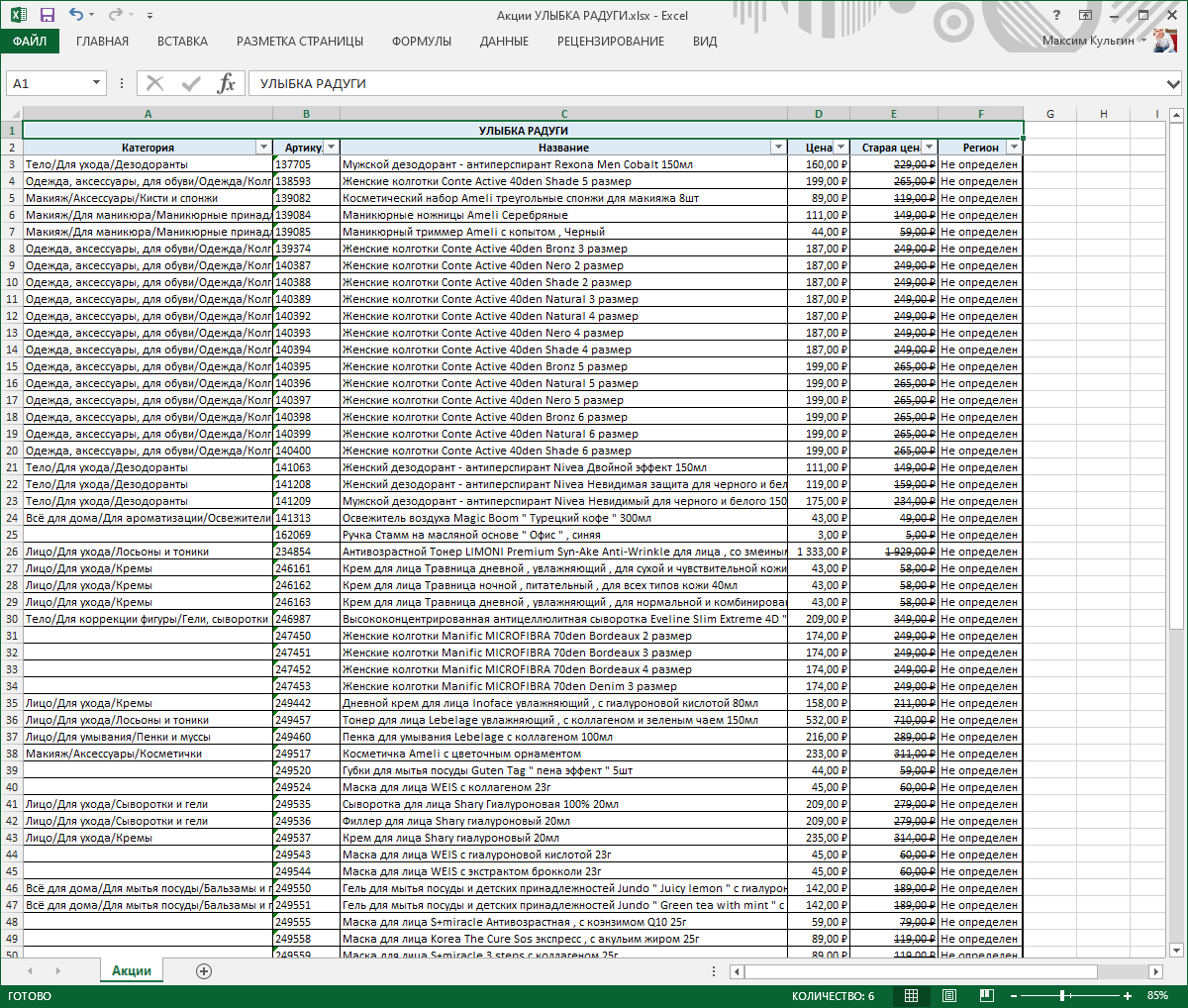
Task: Open the Redo history dropdown
Action: click(x=129, y=15)
